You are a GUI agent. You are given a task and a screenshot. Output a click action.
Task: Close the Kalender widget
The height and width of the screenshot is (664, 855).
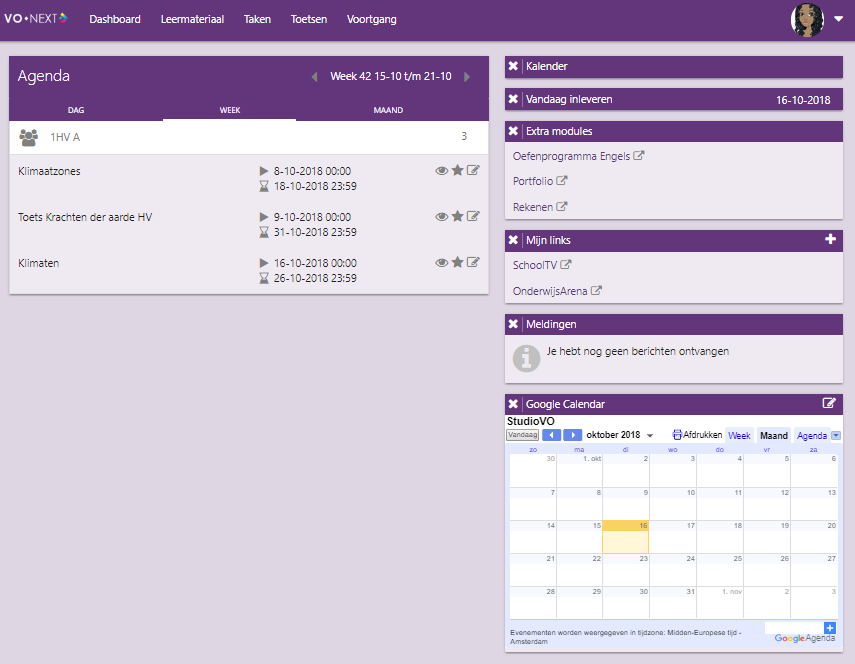coord(513,66)
